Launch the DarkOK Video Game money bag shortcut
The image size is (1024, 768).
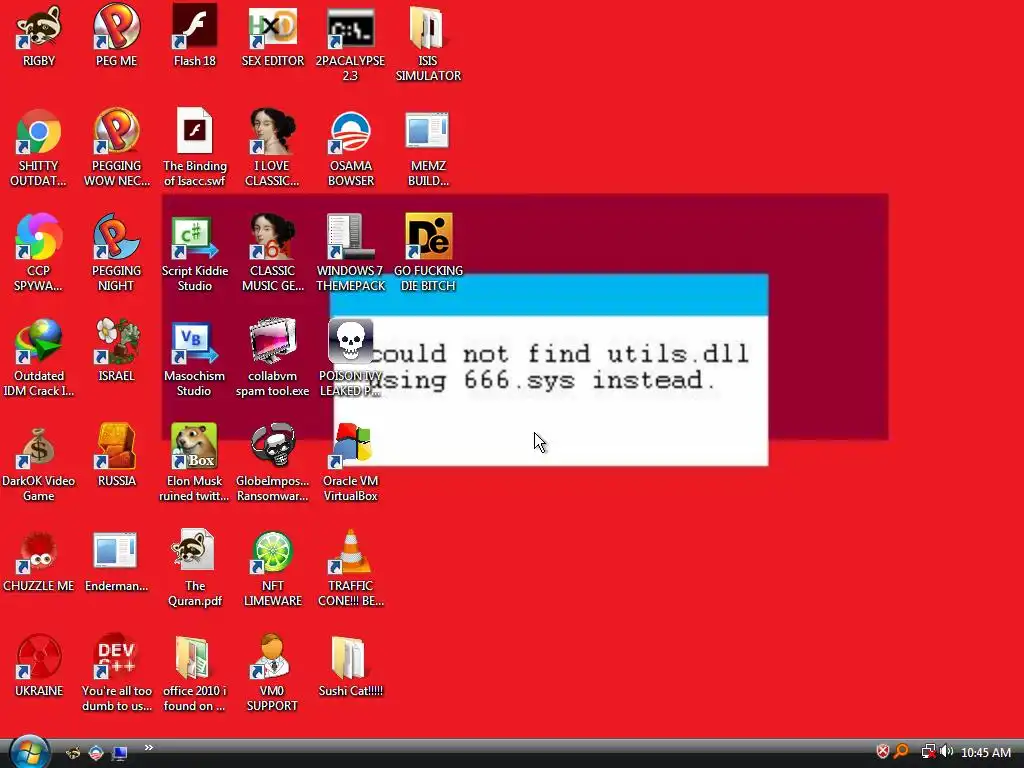[39, 447]
